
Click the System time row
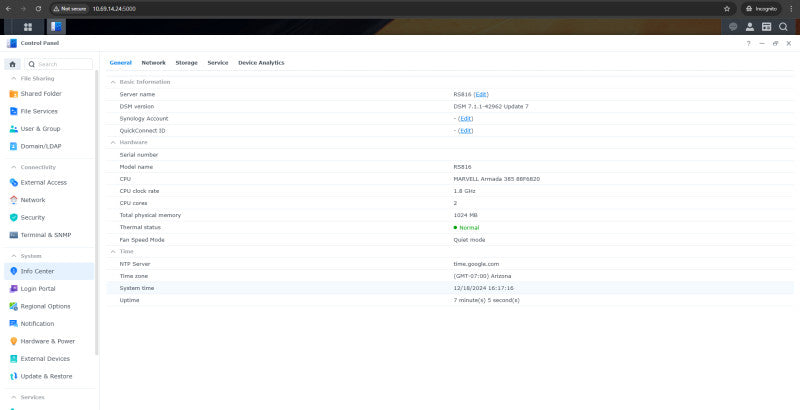tap(450, 288)
